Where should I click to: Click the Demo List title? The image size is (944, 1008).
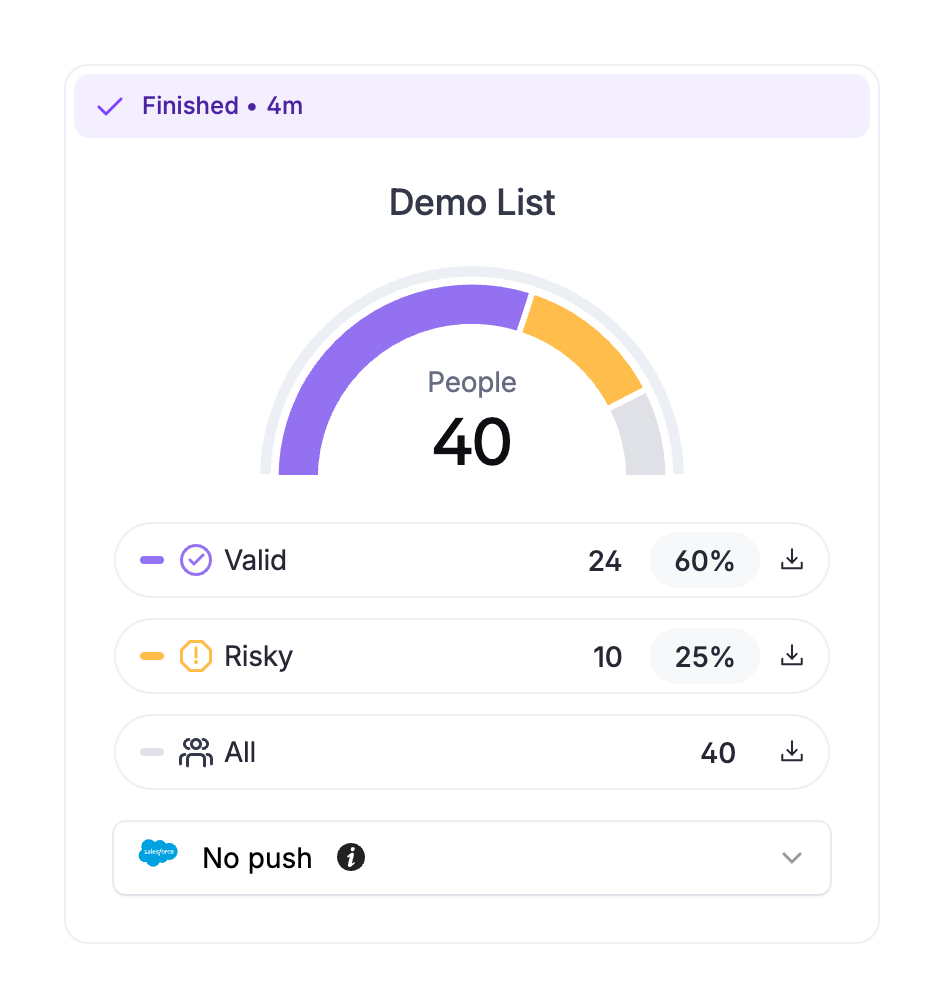(471, 203)
